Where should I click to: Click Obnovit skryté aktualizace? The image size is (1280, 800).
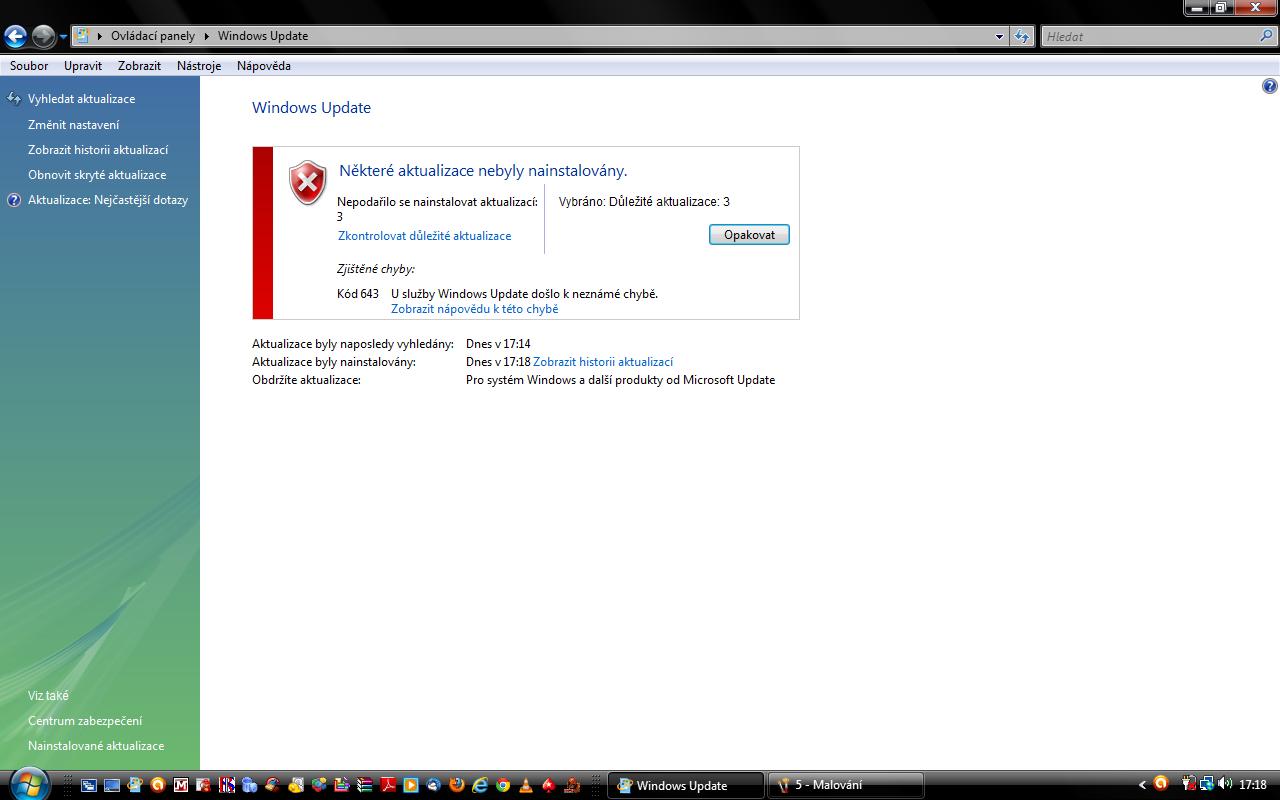click(97, 175)
